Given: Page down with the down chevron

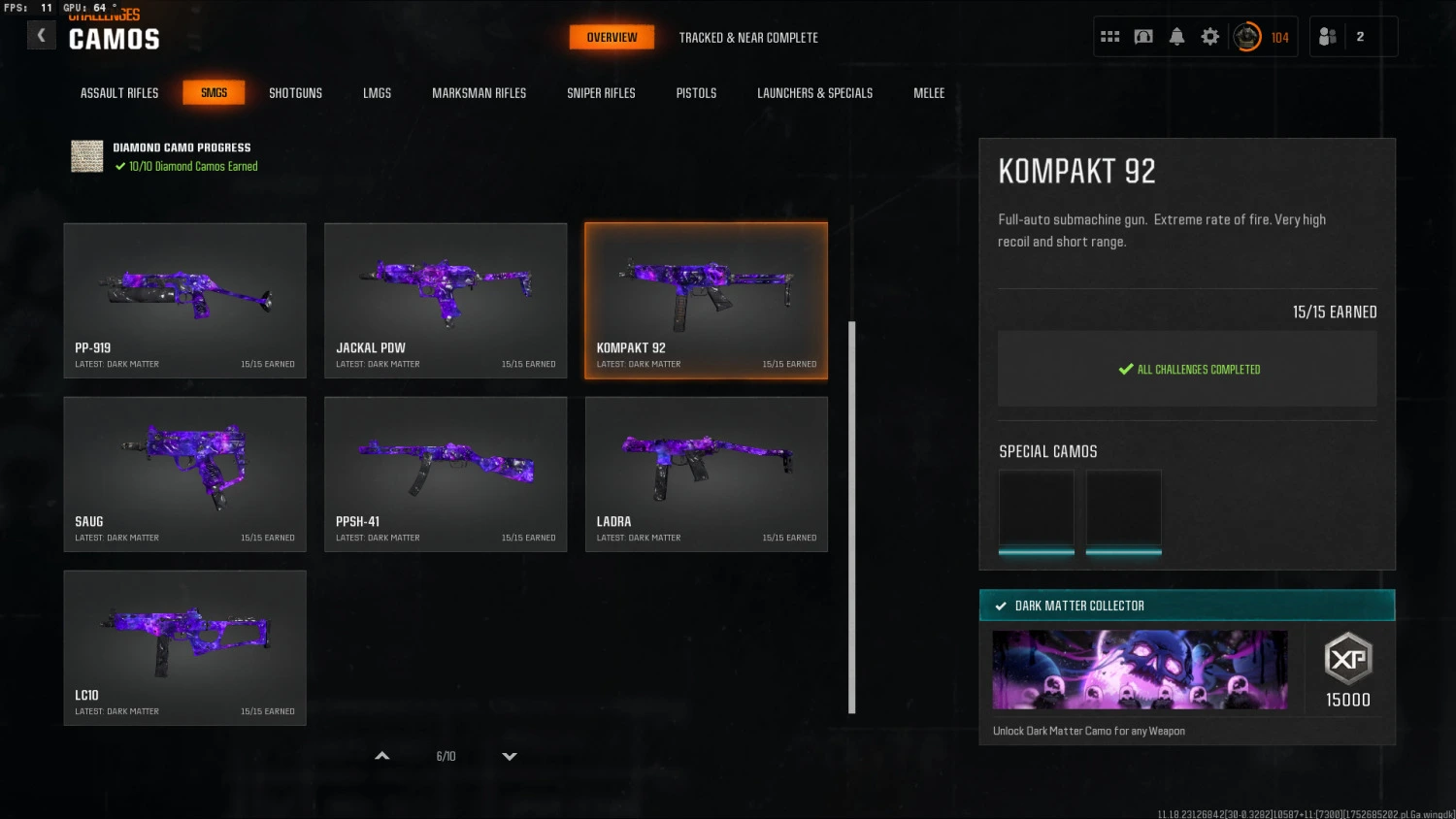Looking at the screenshot, I should click(510, 756).
